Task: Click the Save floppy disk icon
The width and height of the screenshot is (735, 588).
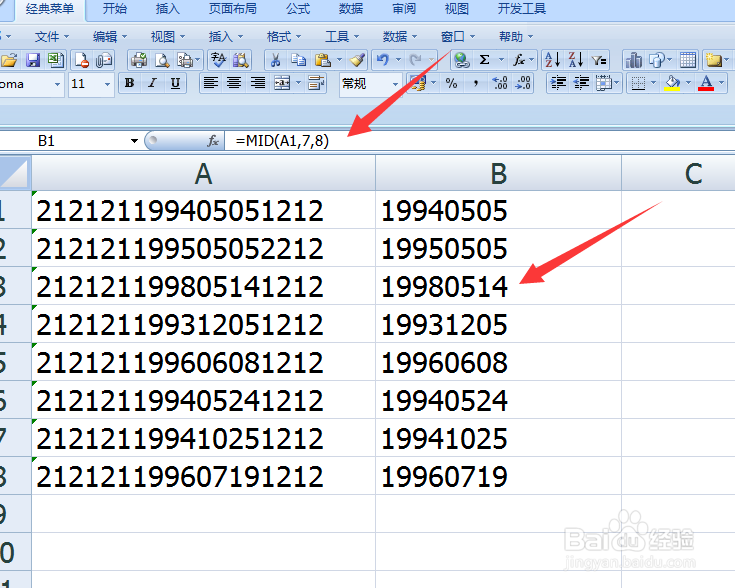Action: pos(33,60)
